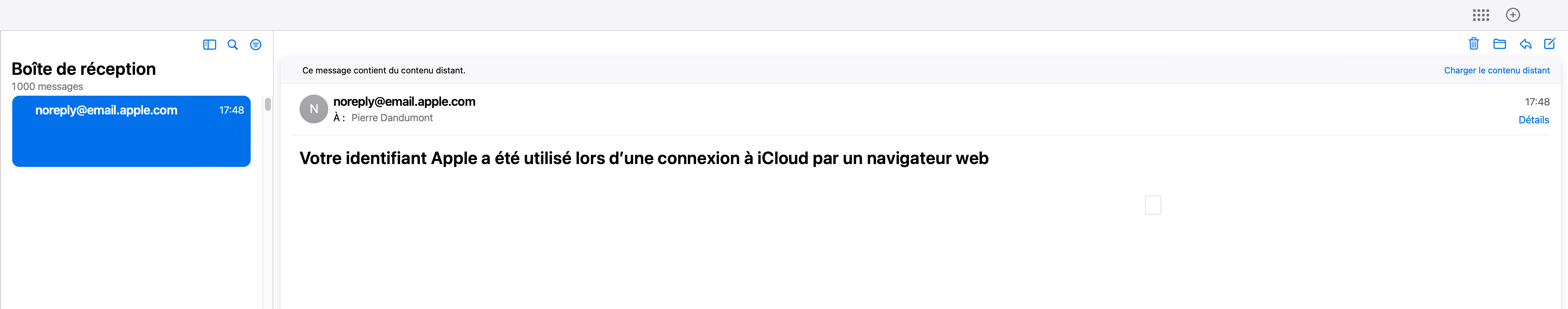Image resolution: width=1568 pixels, height=309 pixels.
Task: Select the noreply@email.apple.com message in list
Action: (x=131, y=131)
